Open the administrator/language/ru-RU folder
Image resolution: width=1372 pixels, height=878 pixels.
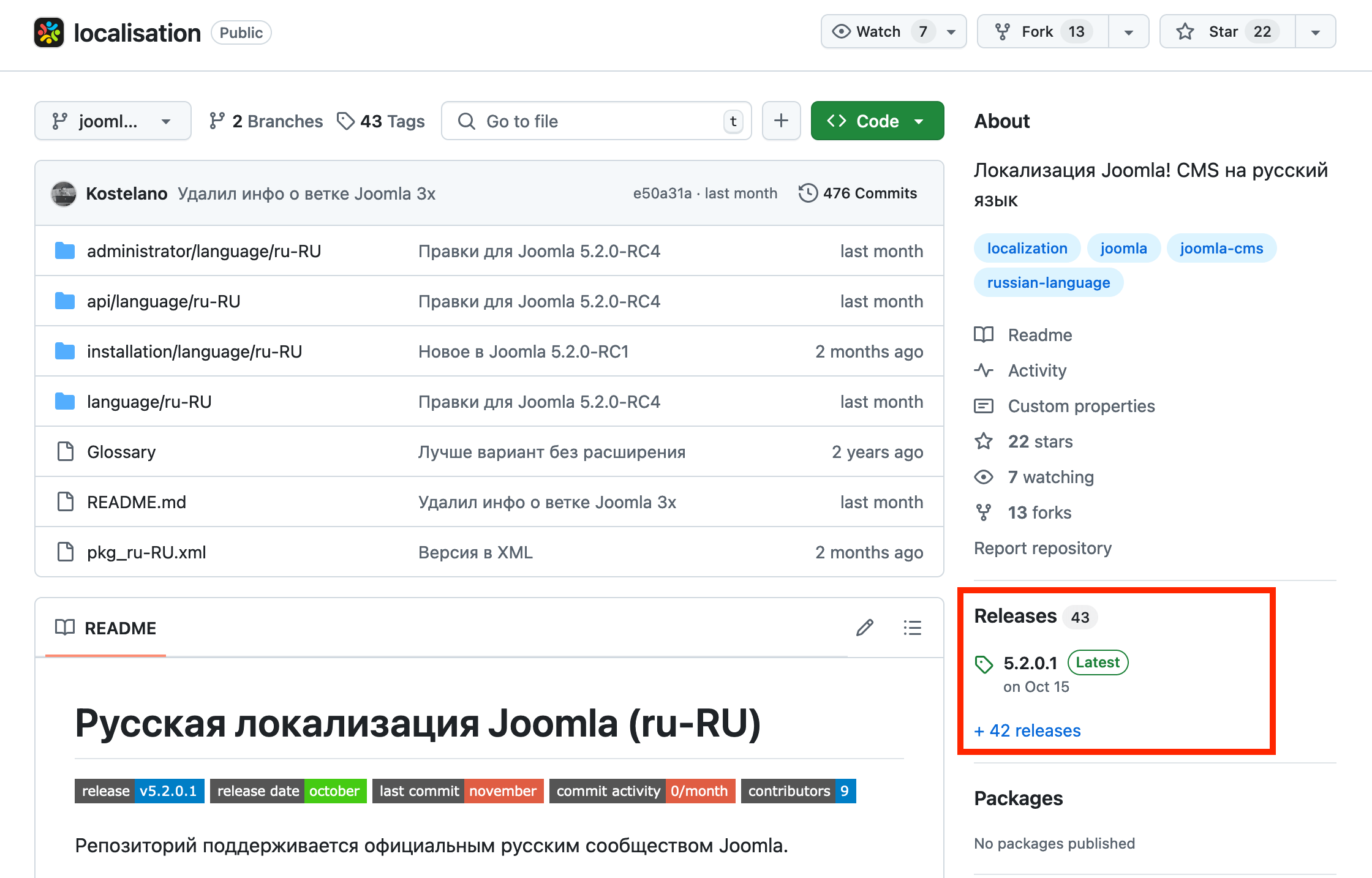(x=203, y=251)
